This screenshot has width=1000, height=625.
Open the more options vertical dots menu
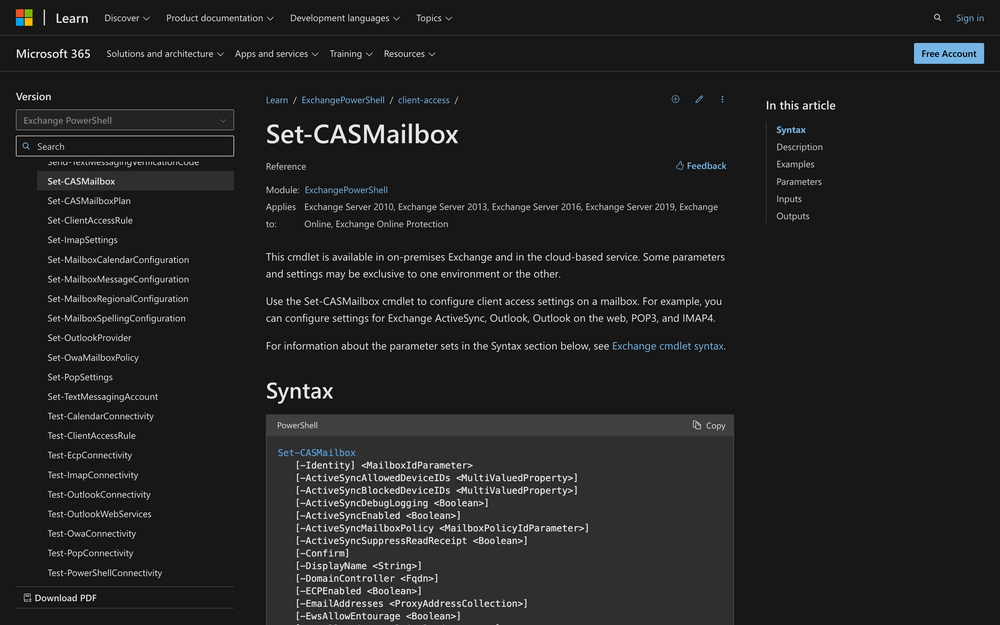pyautogui.click(x=722, y=100)
